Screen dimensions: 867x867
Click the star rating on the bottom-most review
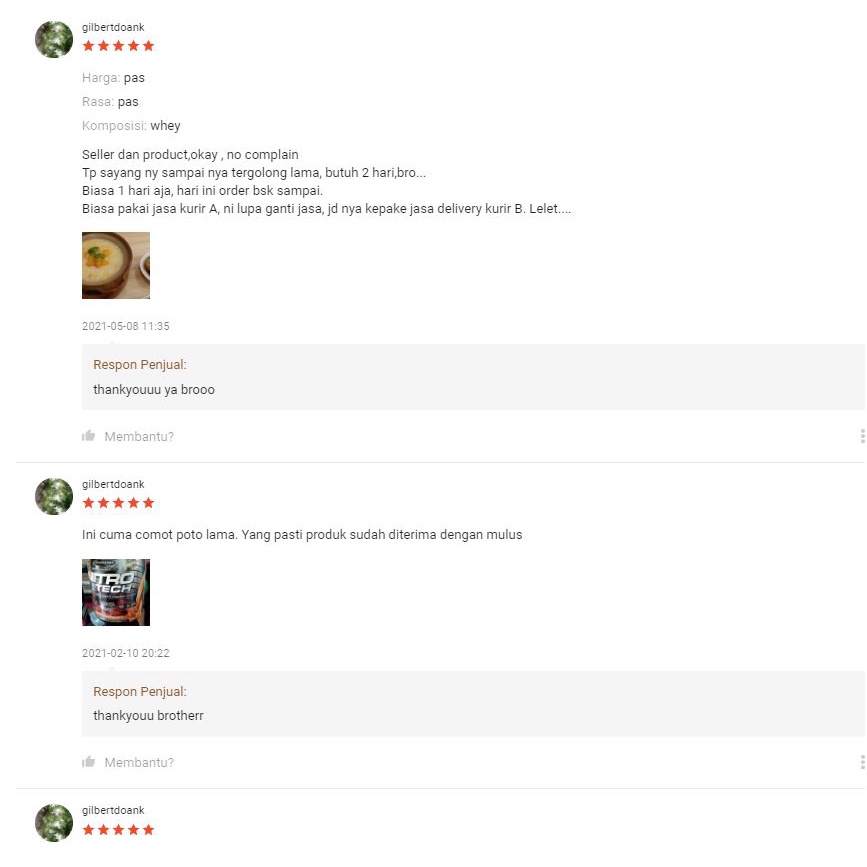[x=118, y=830]
